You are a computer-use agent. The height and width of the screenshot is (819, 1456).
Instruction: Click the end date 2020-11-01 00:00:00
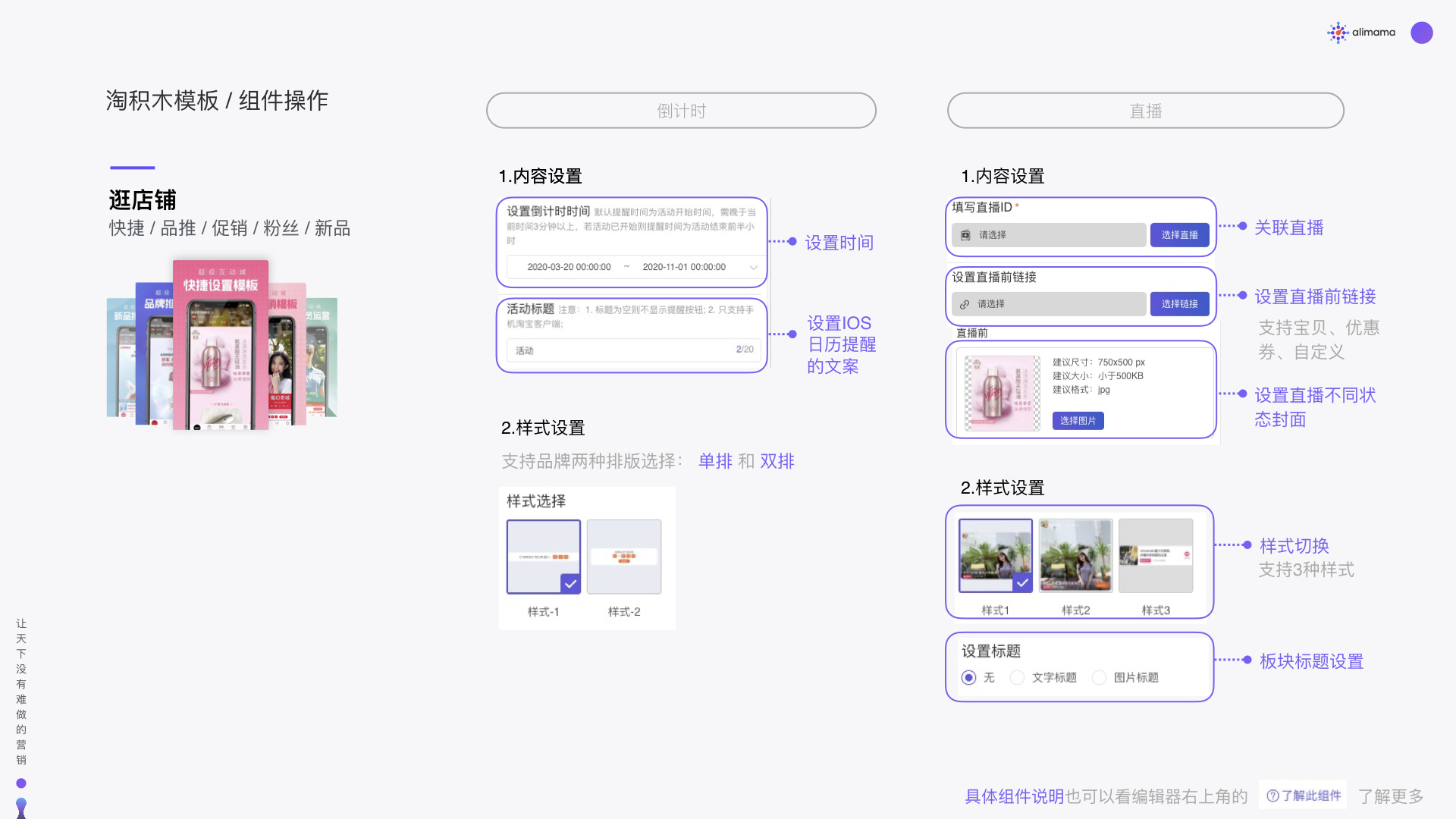click(684, 267)
